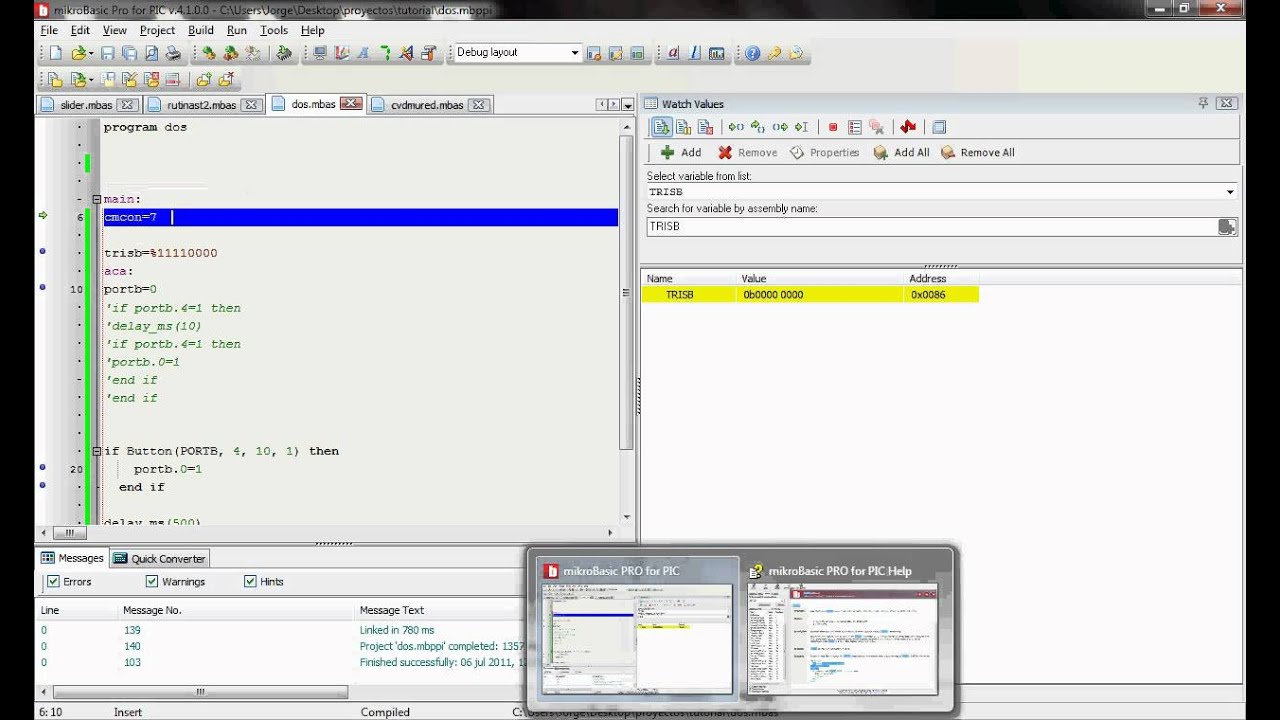
Task: Start debugger from Watch toolbar first icon
Action: click(662, 127)
